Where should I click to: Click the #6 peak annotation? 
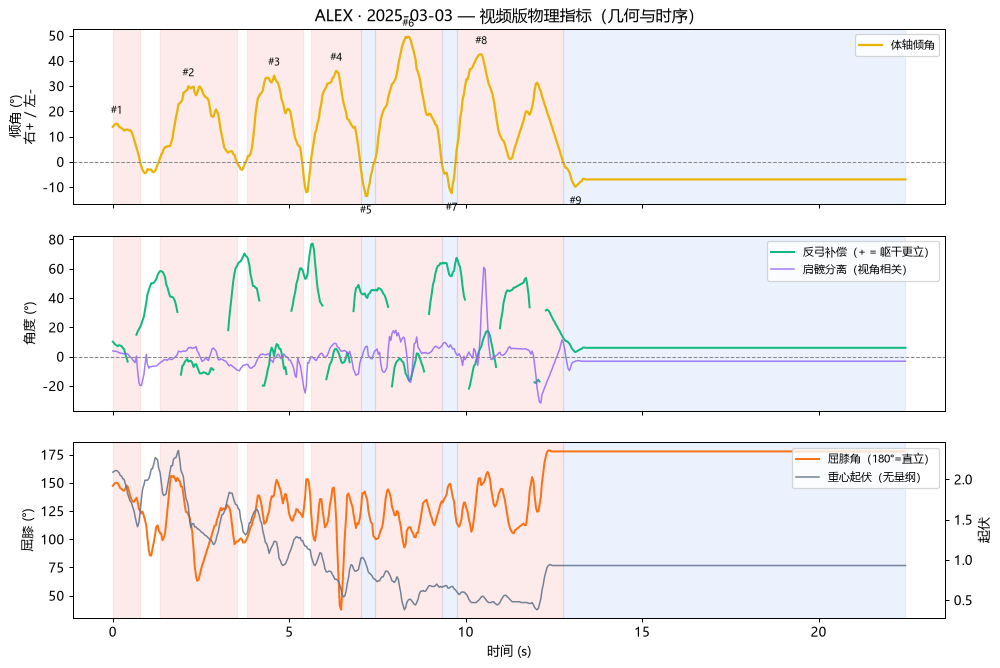(x=408, y=22)
